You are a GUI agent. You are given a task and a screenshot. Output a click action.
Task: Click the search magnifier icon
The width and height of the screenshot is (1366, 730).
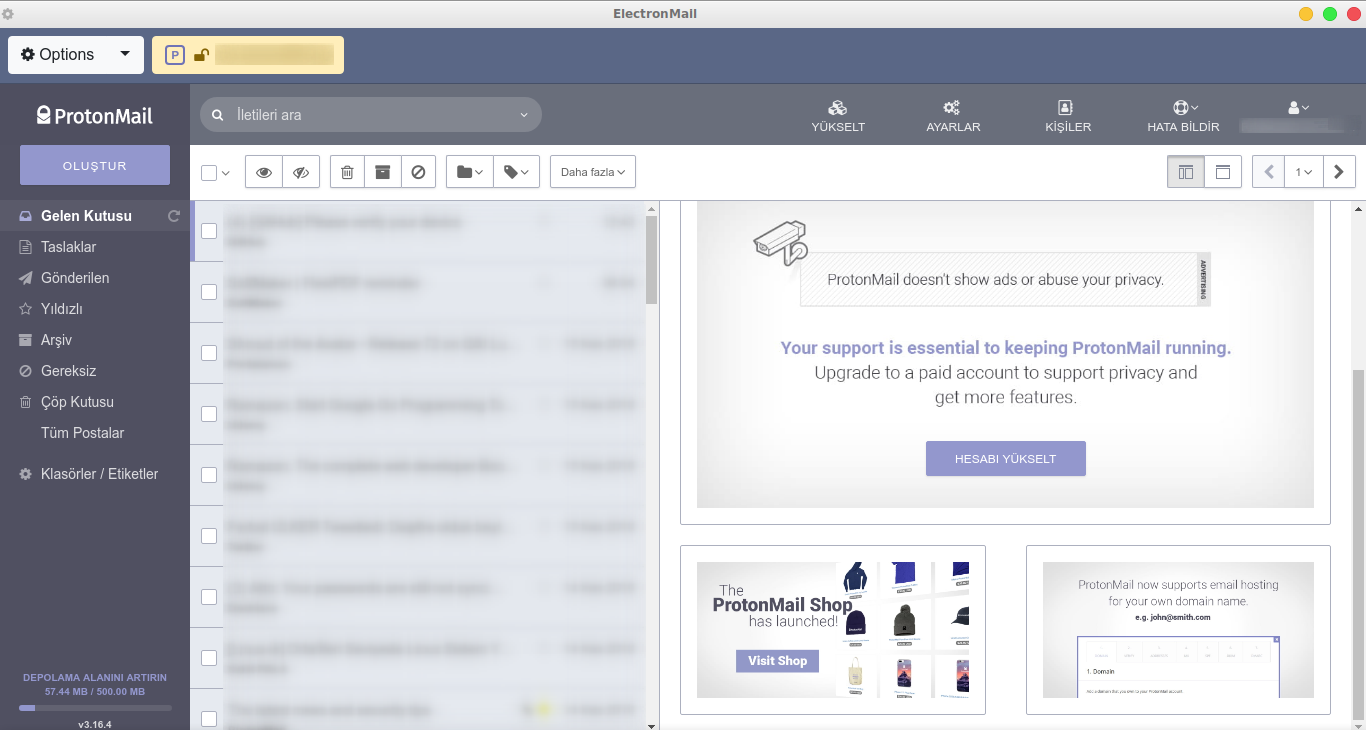click(218, 115)
